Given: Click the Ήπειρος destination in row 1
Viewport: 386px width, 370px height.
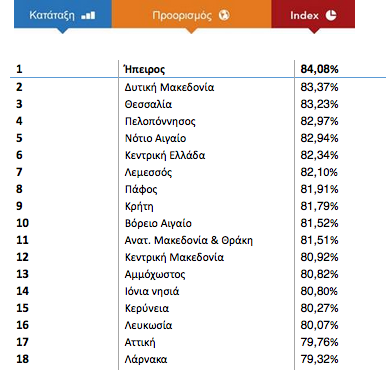Looking at the screenshot, I should pyautogui.click(x=144, y=69).
